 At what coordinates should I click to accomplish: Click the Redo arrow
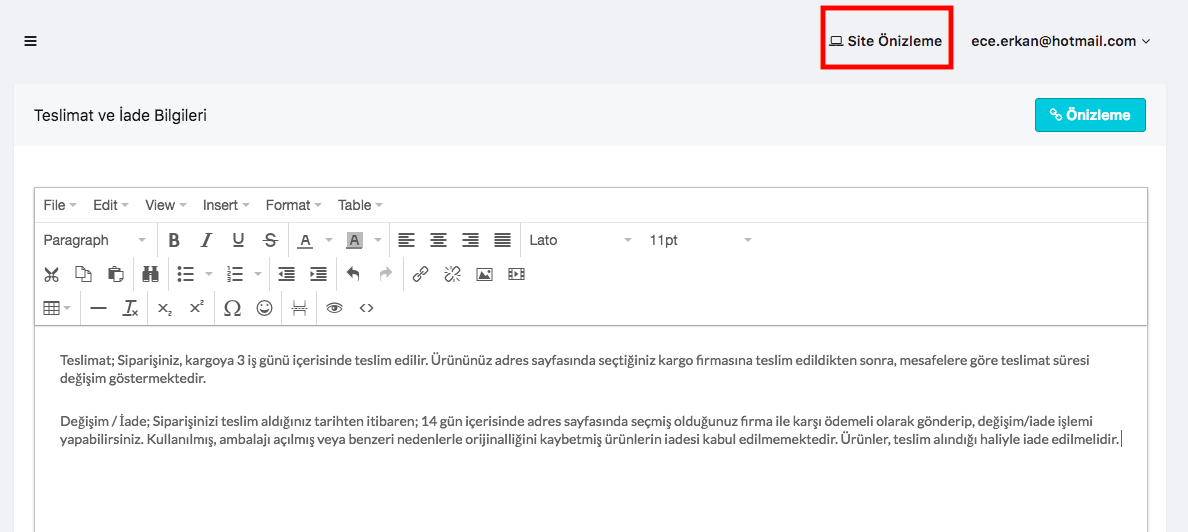pos(386,274)
